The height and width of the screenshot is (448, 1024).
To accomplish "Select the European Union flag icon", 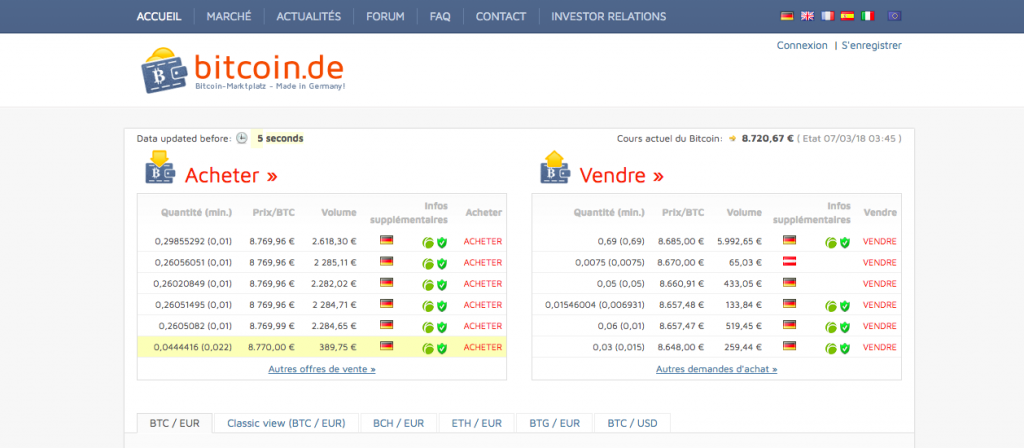I will click(895, 16).
